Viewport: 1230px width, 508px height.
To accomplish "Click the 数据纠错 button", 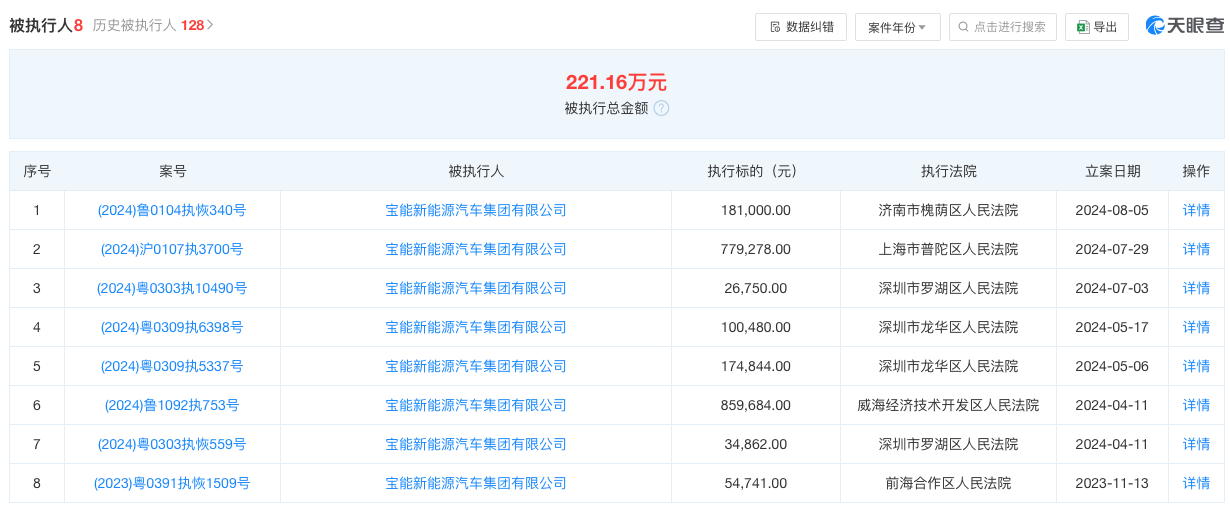I will point(801,27).
